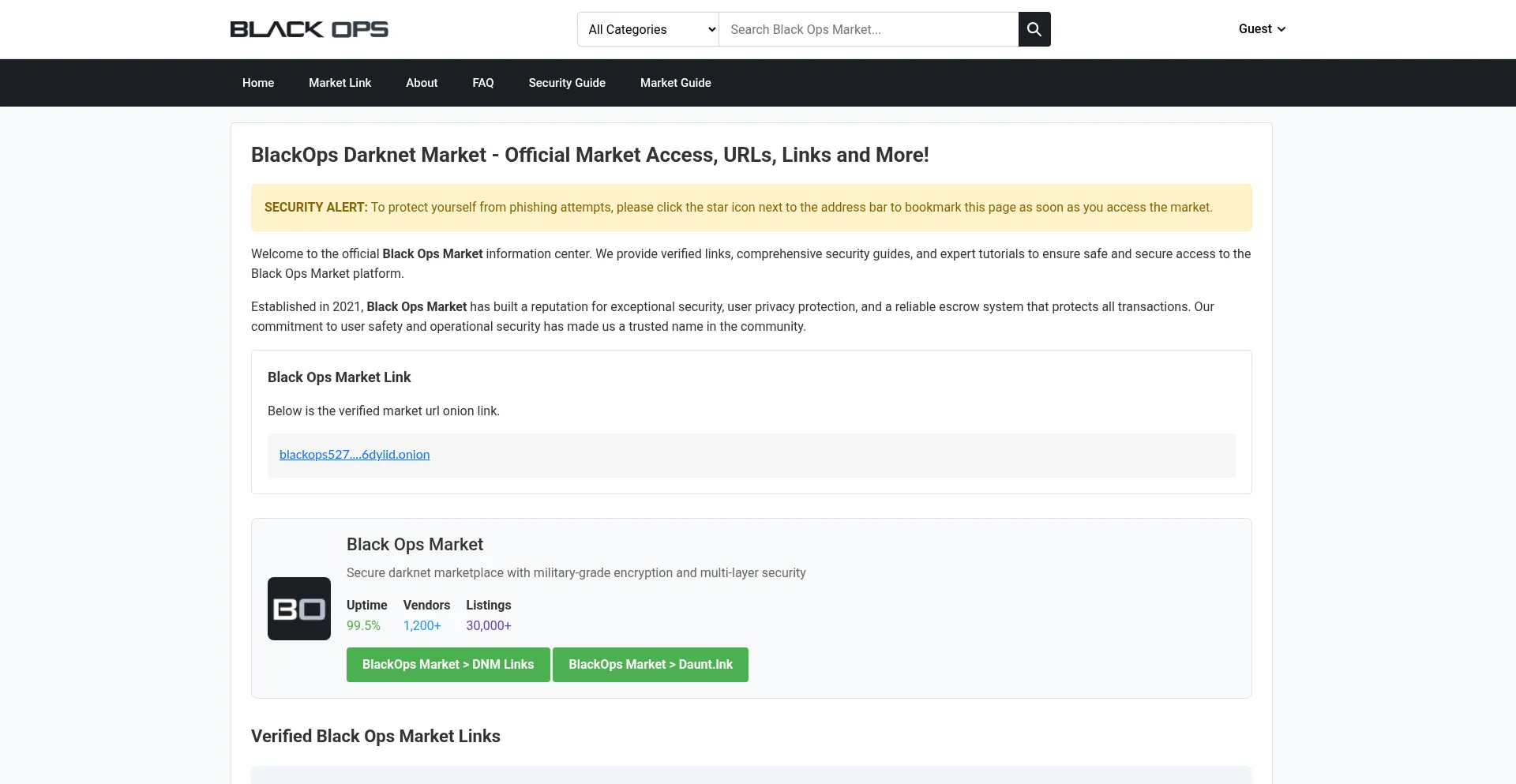Click the Black Ops logo in header
1516x784 pixels.
coord(309,29)
